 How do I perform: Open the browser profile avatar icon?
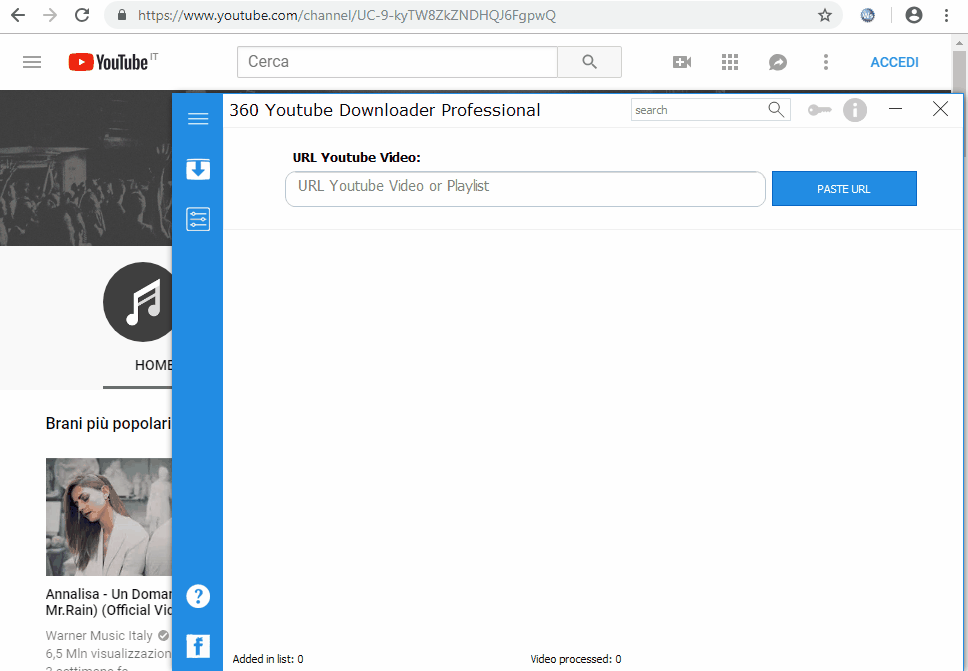click(914, 15)
